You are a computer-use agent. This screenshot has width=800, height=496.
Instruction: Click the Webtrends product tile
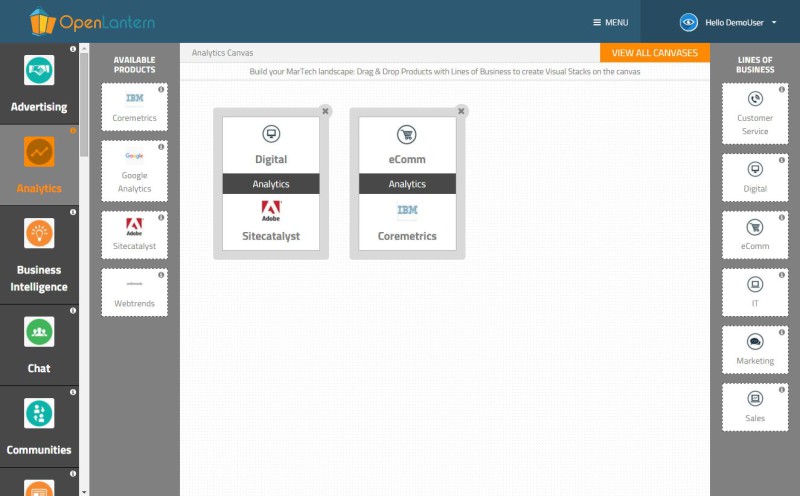pos(134,292)
